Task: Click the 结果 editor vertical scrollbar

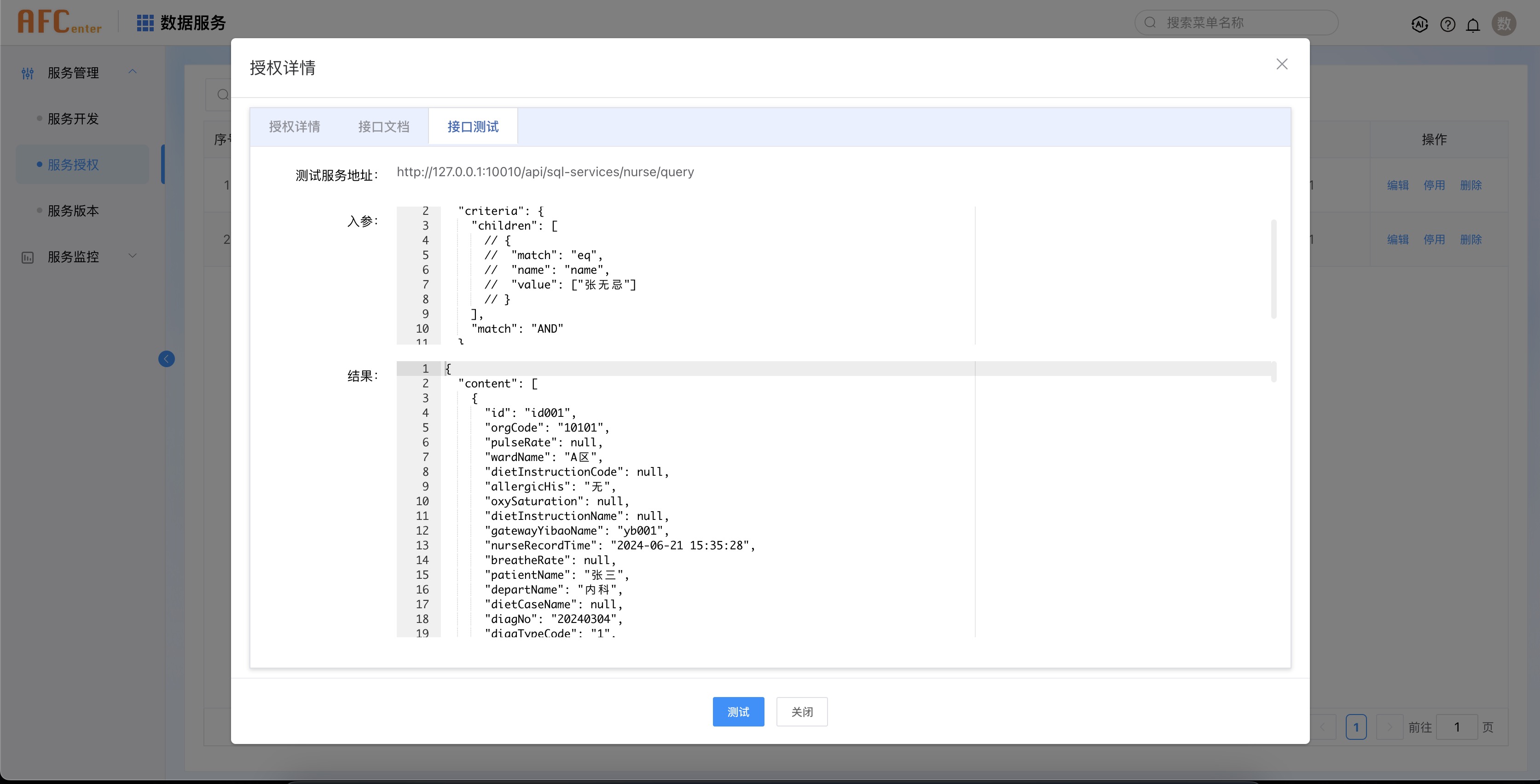Action: (1274, 372)
